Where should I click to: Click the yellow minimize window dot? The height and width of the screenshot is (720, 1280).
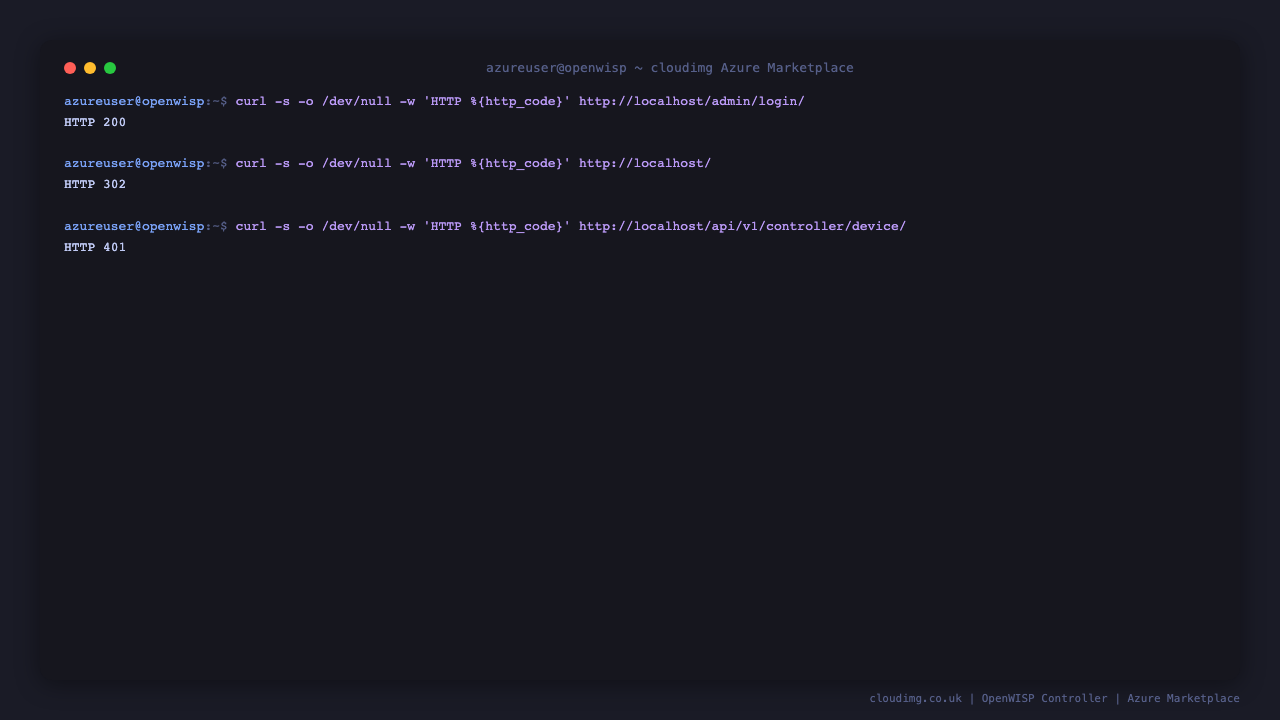pyautogui.click(x=90, y=68)
